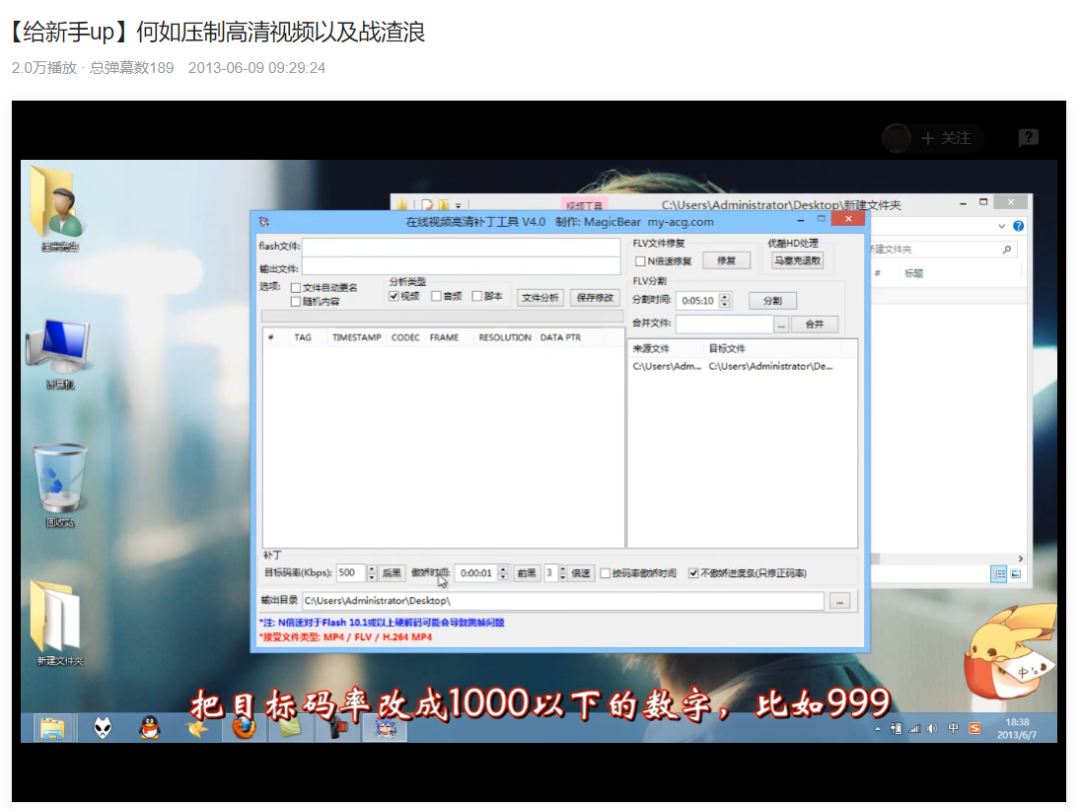Click the RESOLUTION column header
Viewport: 1080px width, 809px height.
click(505, 337)
